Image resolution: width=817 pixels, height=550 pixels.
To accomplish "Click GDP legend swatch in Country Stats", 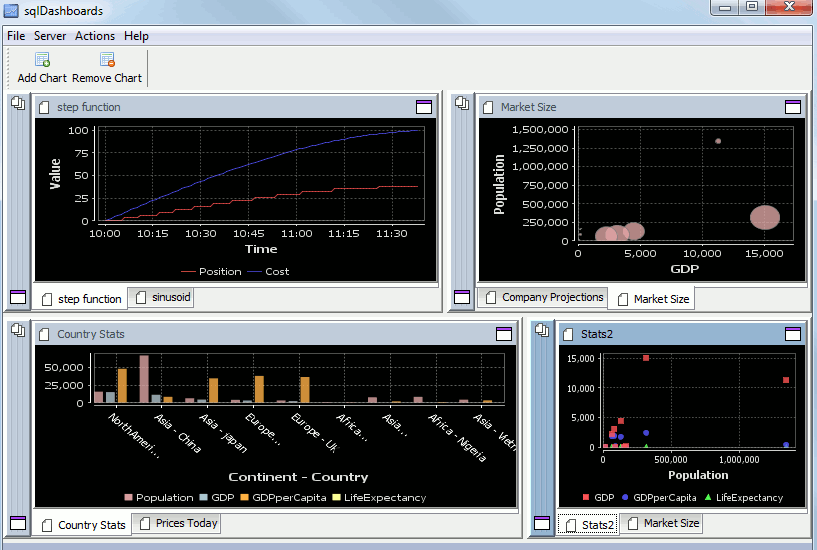I will click(x=204, y=497).
